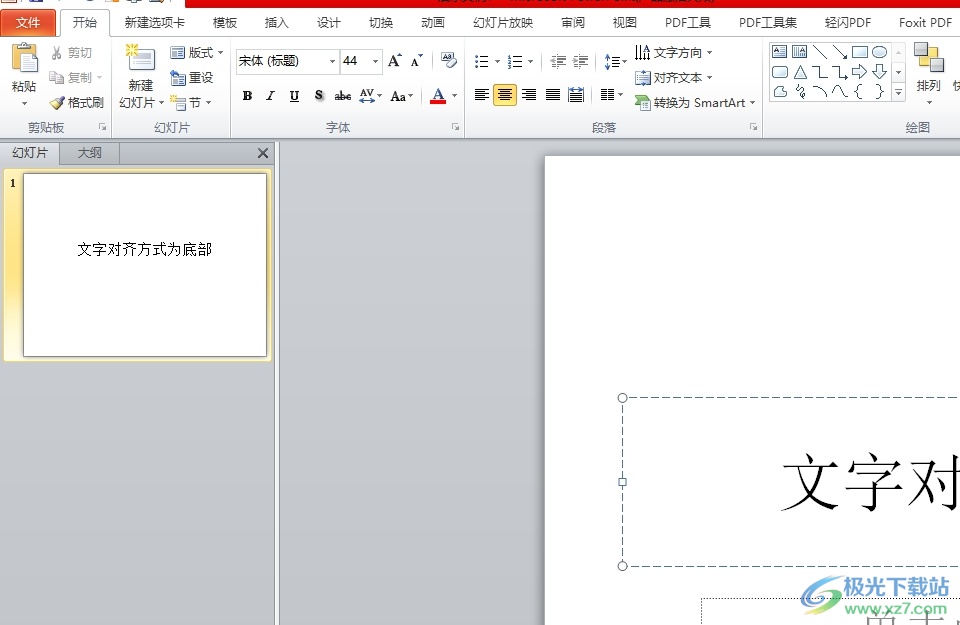Choose the rounded rectangle shape
Screen dimensions: 960x625
click(x=779, y=72)
